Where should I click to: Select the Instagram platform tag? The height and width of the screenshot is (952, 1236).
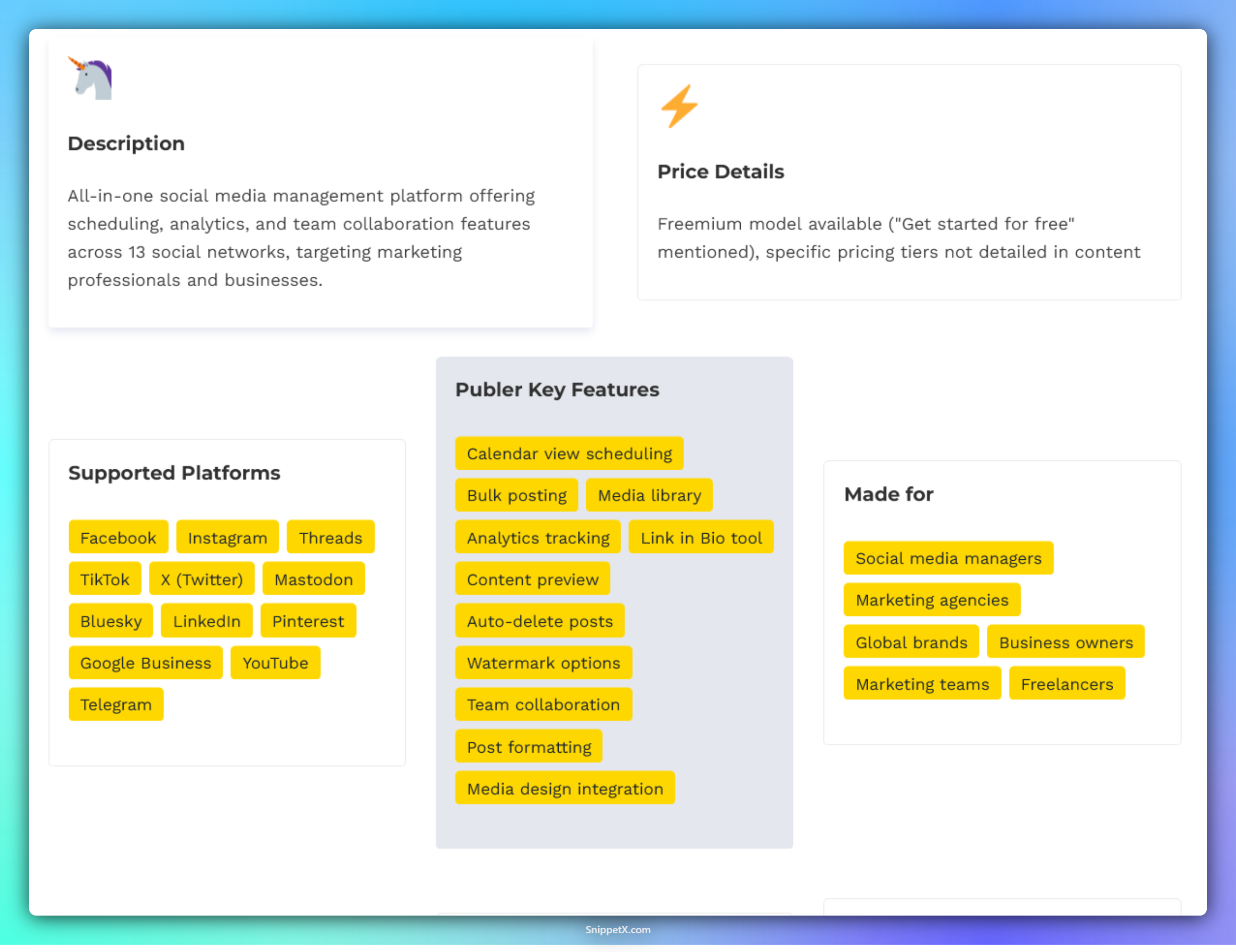click(227, 537)
